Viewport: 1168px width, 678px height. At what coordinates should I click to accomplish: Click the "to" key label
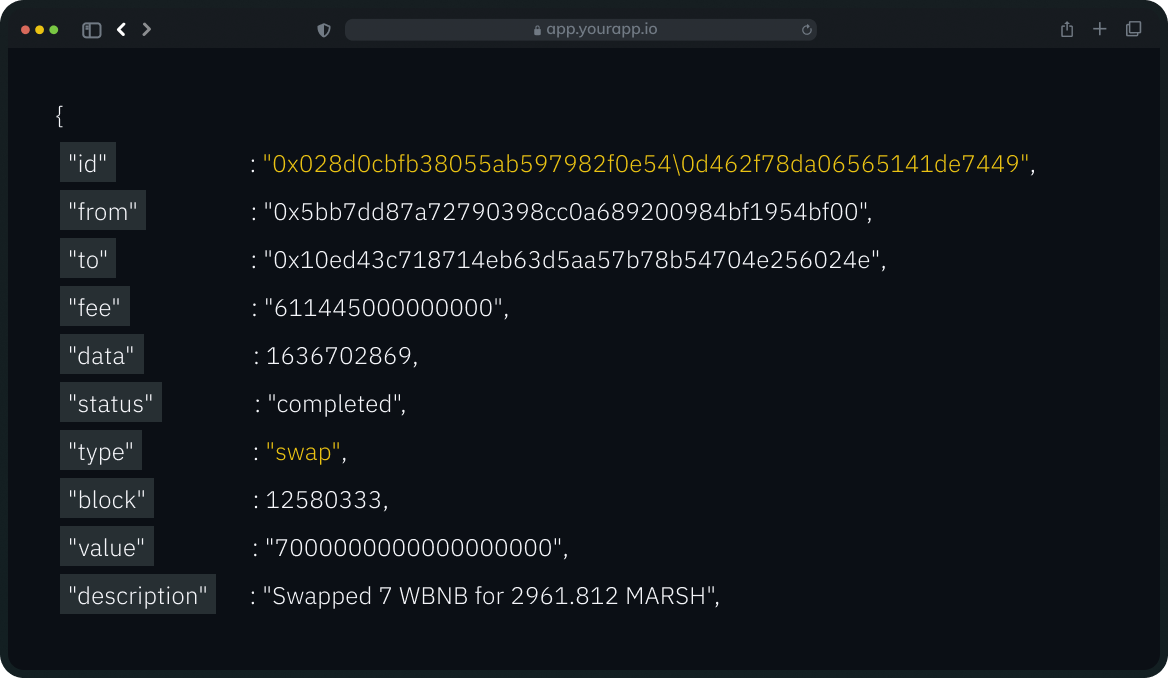click(x=87, y=259)
